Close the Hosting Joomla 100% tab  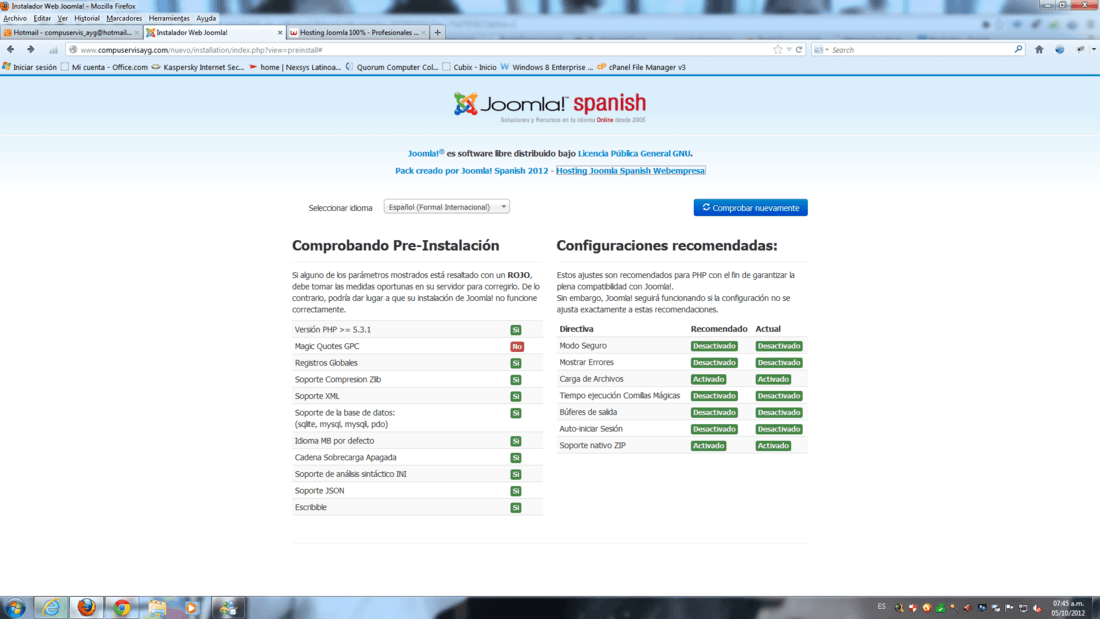(423, 32)
